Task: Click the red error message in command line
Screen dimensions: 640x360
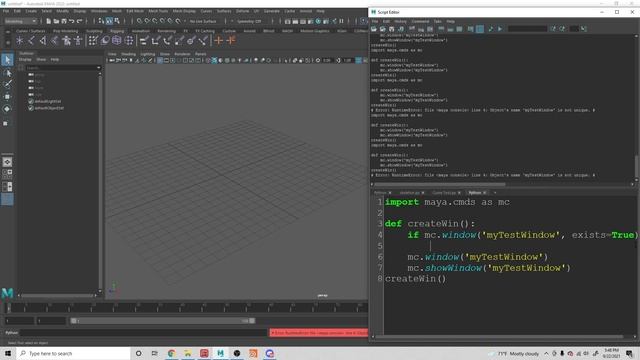Action: click(x=318, y=333)
